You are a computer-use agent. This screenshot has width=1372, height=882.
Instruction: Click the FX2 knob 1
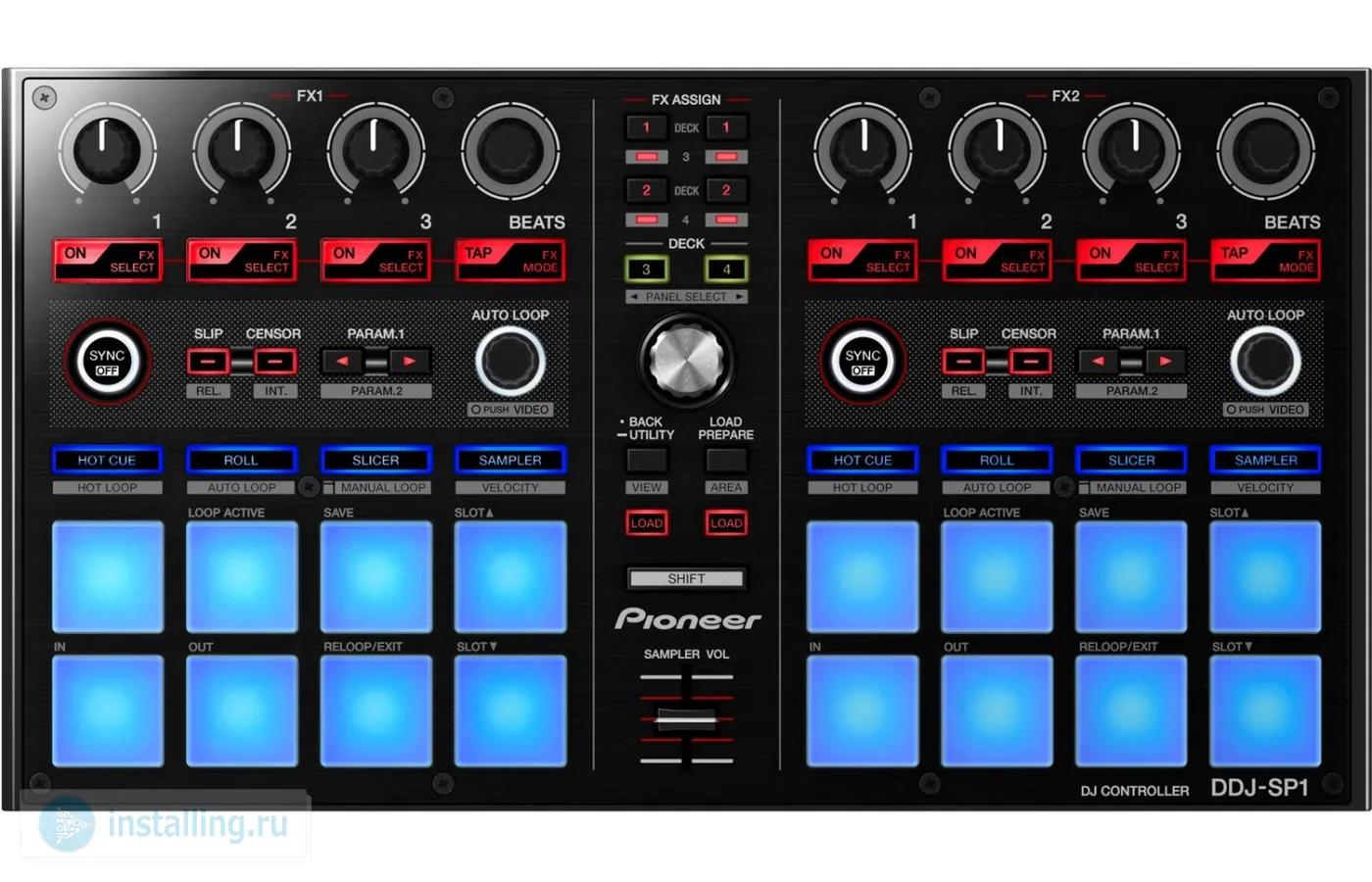(863, 152)
